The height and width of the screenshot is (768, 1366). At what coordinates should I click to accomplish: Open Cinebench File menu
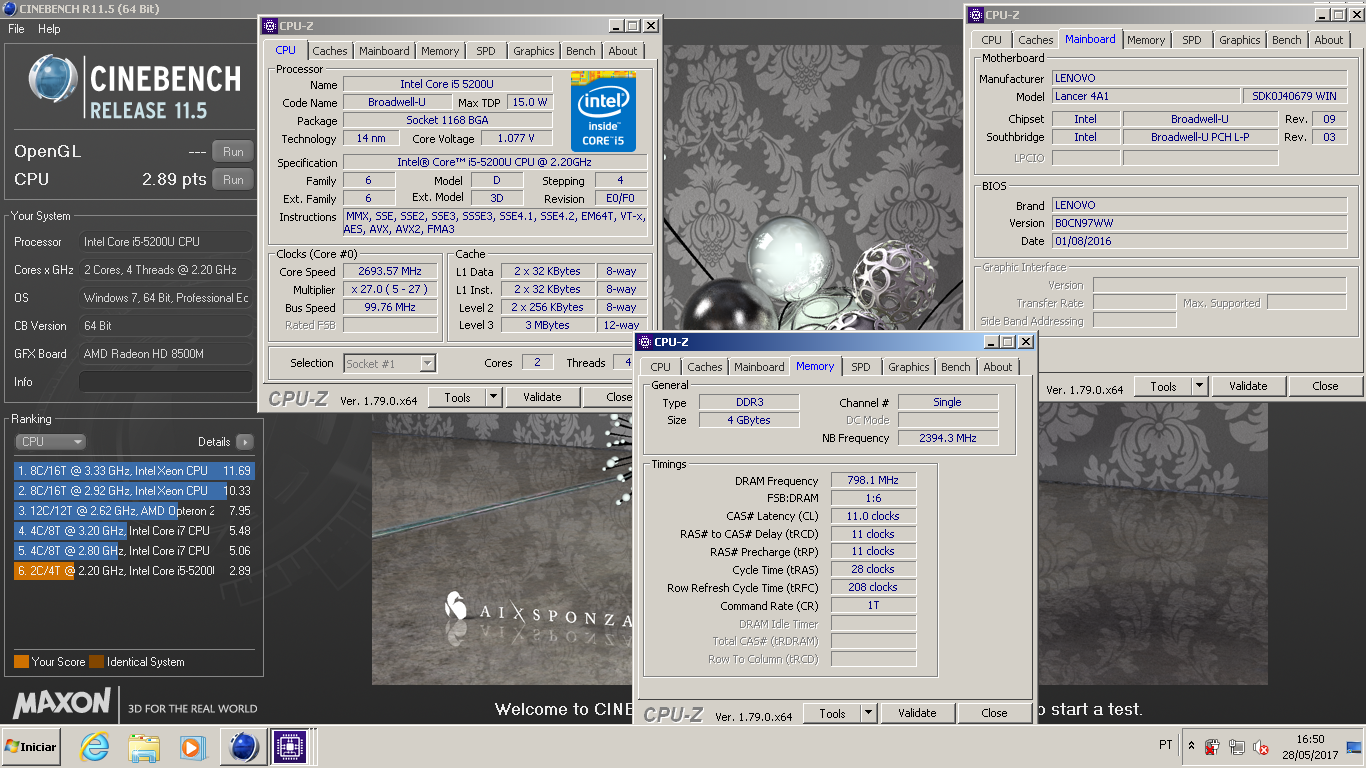[16, 29]
